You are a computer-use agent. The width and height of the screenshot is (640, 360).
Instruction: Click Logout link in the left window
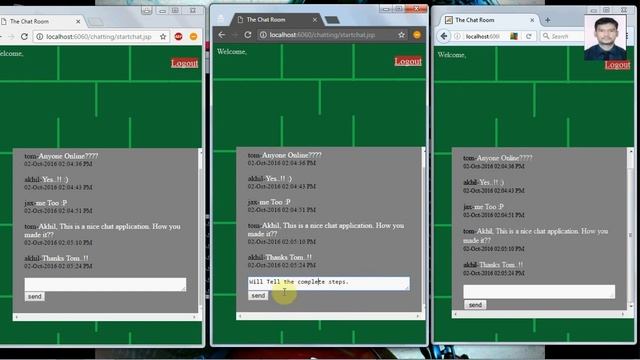(184, 63)
